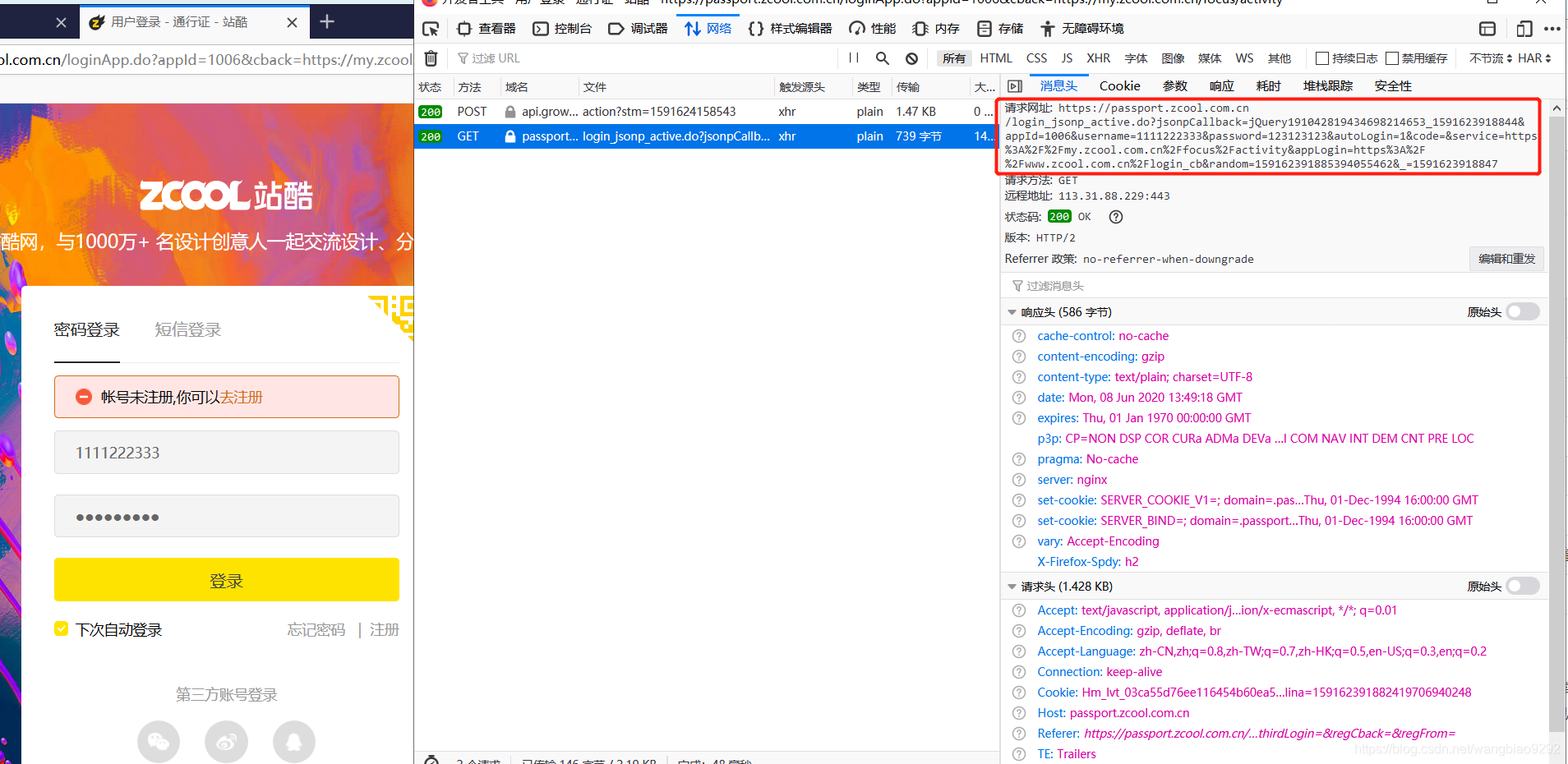Image resolution: width=1568 pixels, height=764 pixels.
Task: Open network search with magnifier icon
Action: coord(883,58)
